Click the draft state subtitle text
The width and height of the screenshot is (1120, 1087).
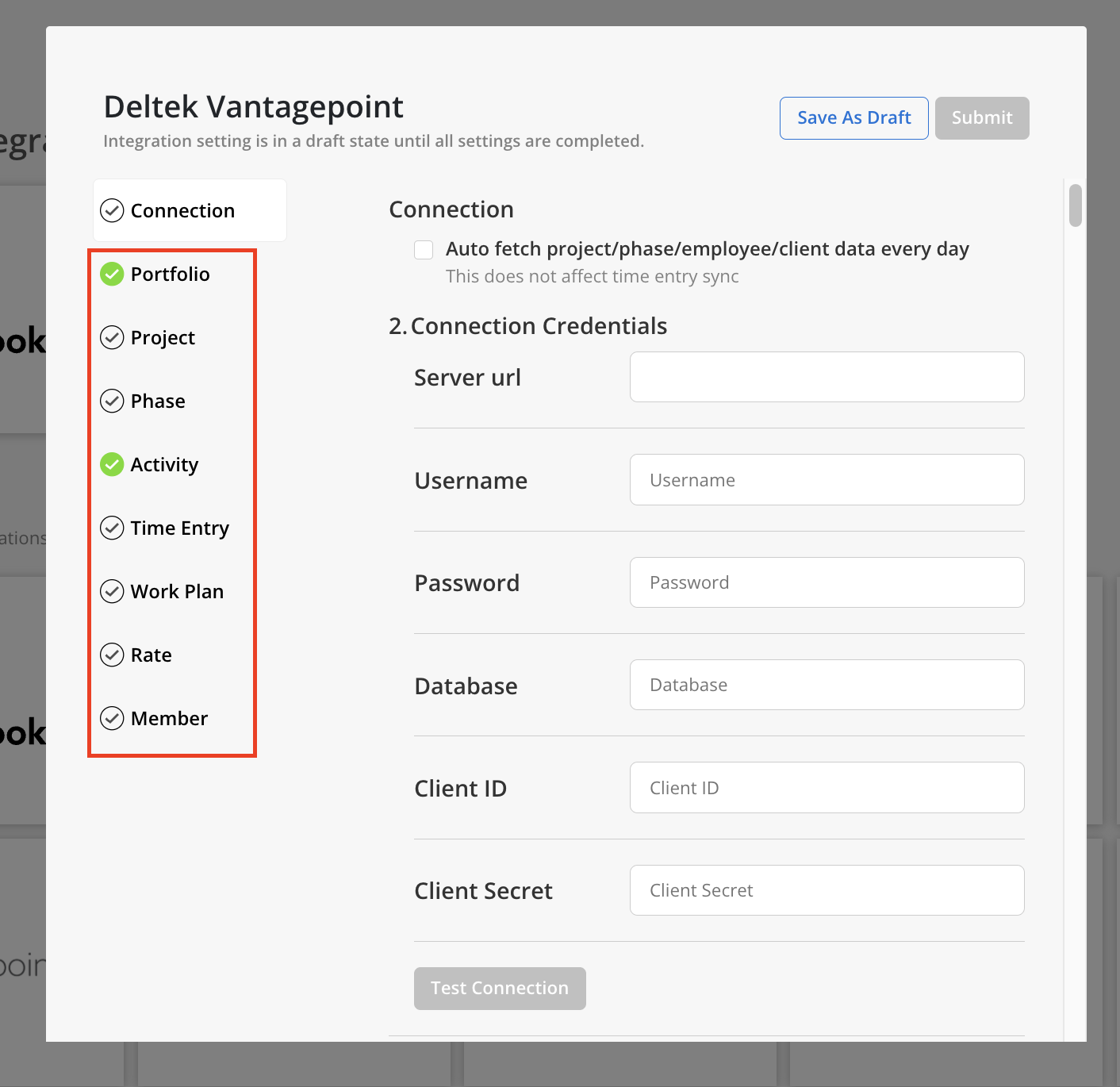point(374,141)
